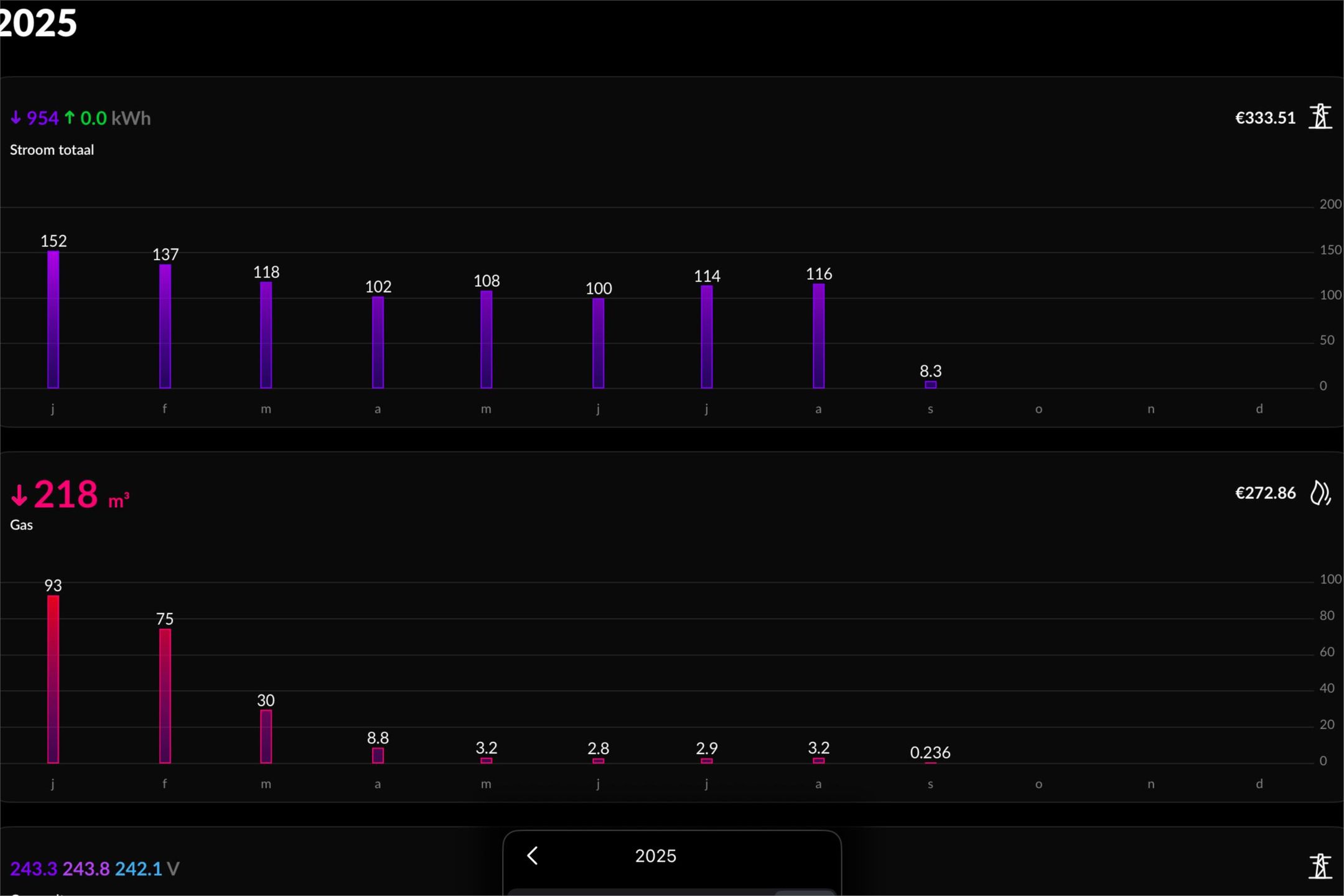Select the January 152 kWh electricity bar

pos(54,319)
